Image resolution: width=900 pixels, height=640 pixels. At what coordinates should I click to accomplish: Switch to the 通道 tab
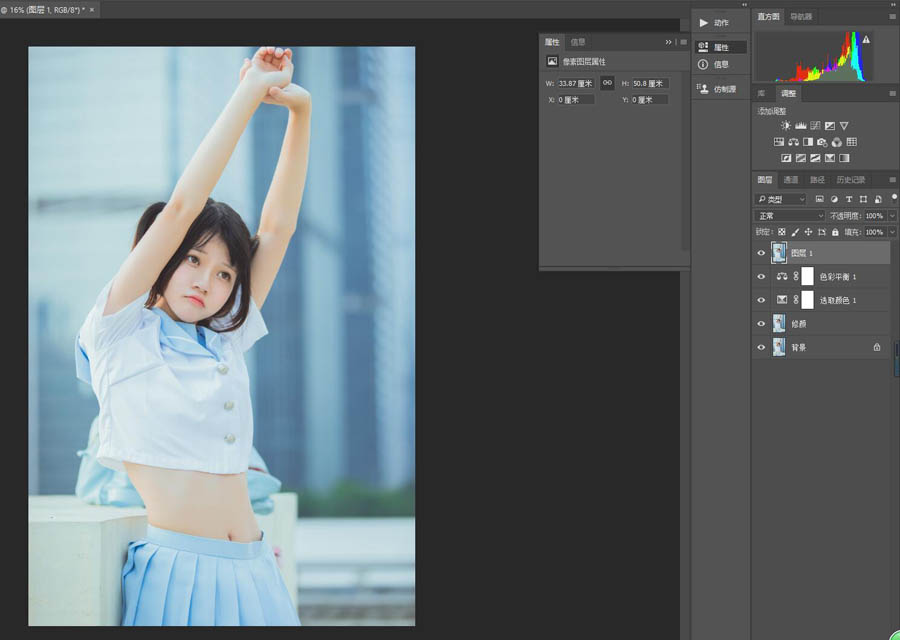(x=791, y=180)
